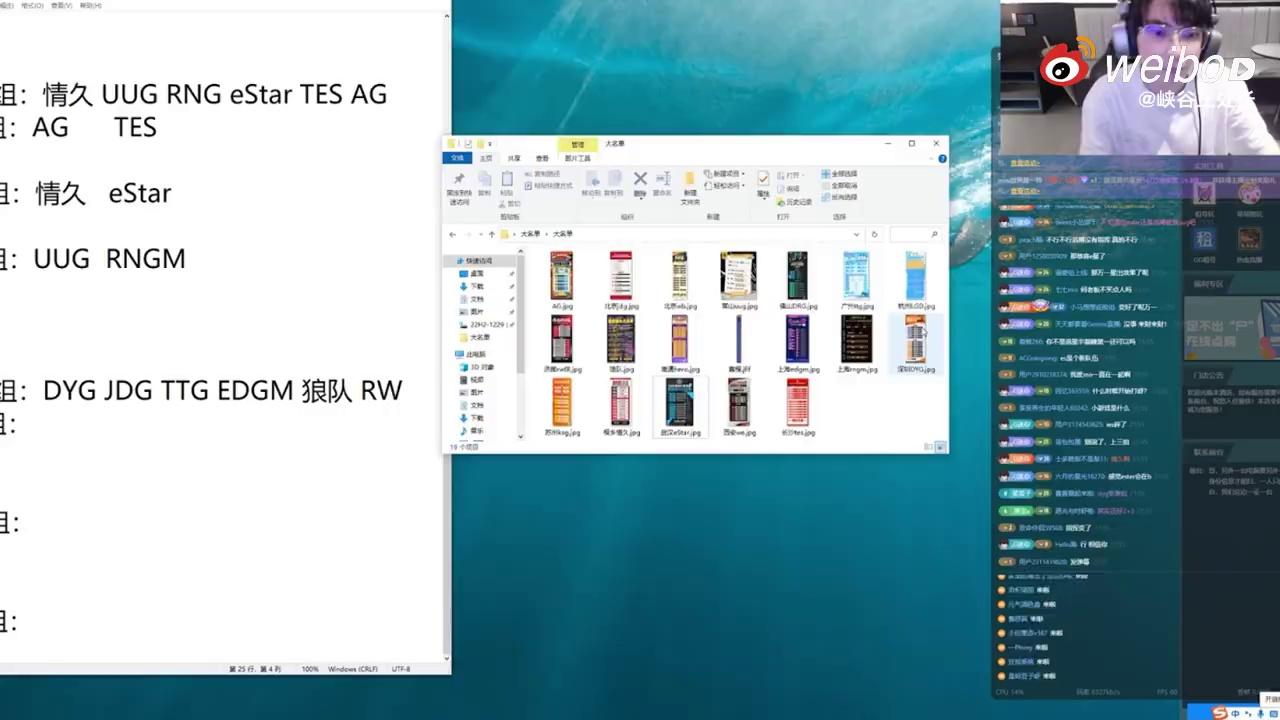This screenshot has width=1280, height=720.
Task: Open the New item dropdown
Action: (724, 174)
